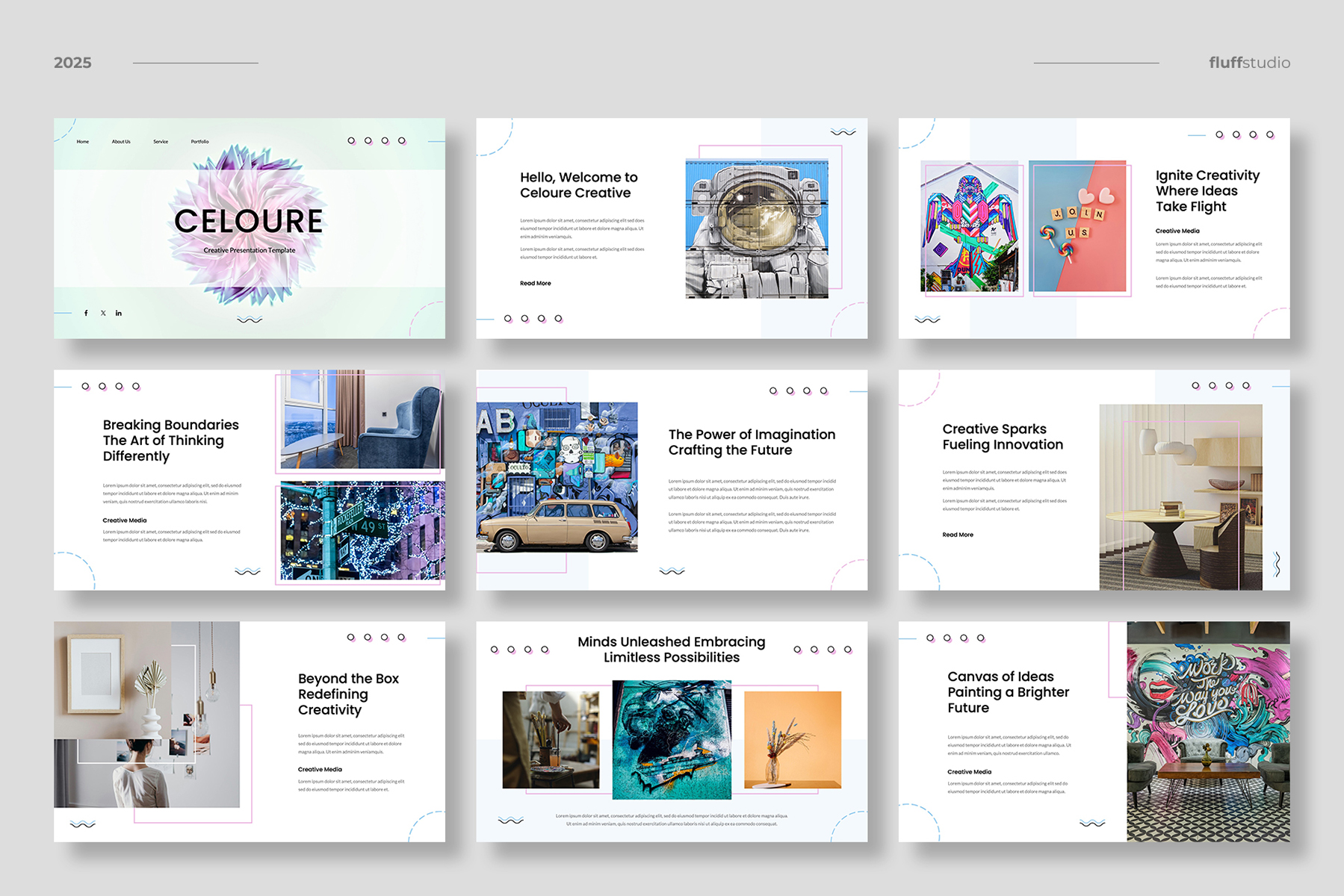Click the Facebook icon on the cover slide
Image resolution: width=1344 pixels, height=896 pixels.
86,314
